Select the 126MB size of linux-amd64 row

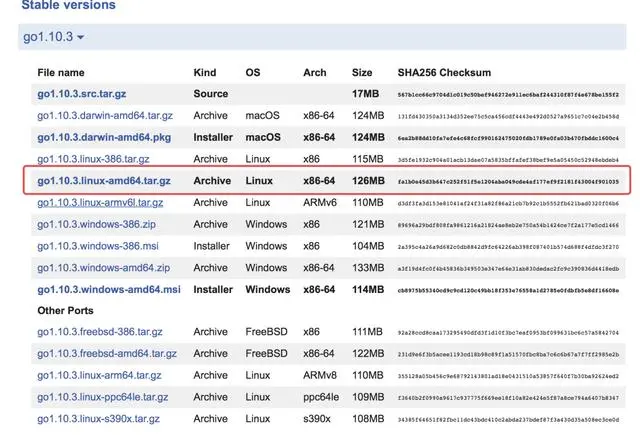368,181
